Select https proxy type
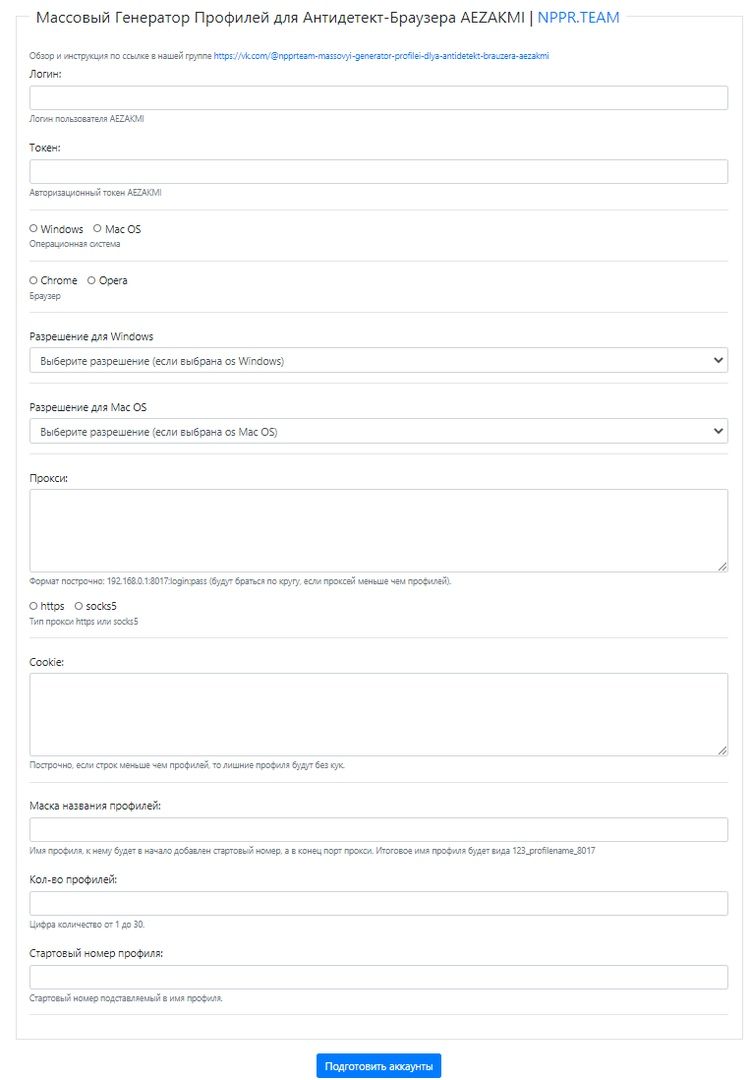The width and height of the screenshot is (750, 1080). [33, 606]
